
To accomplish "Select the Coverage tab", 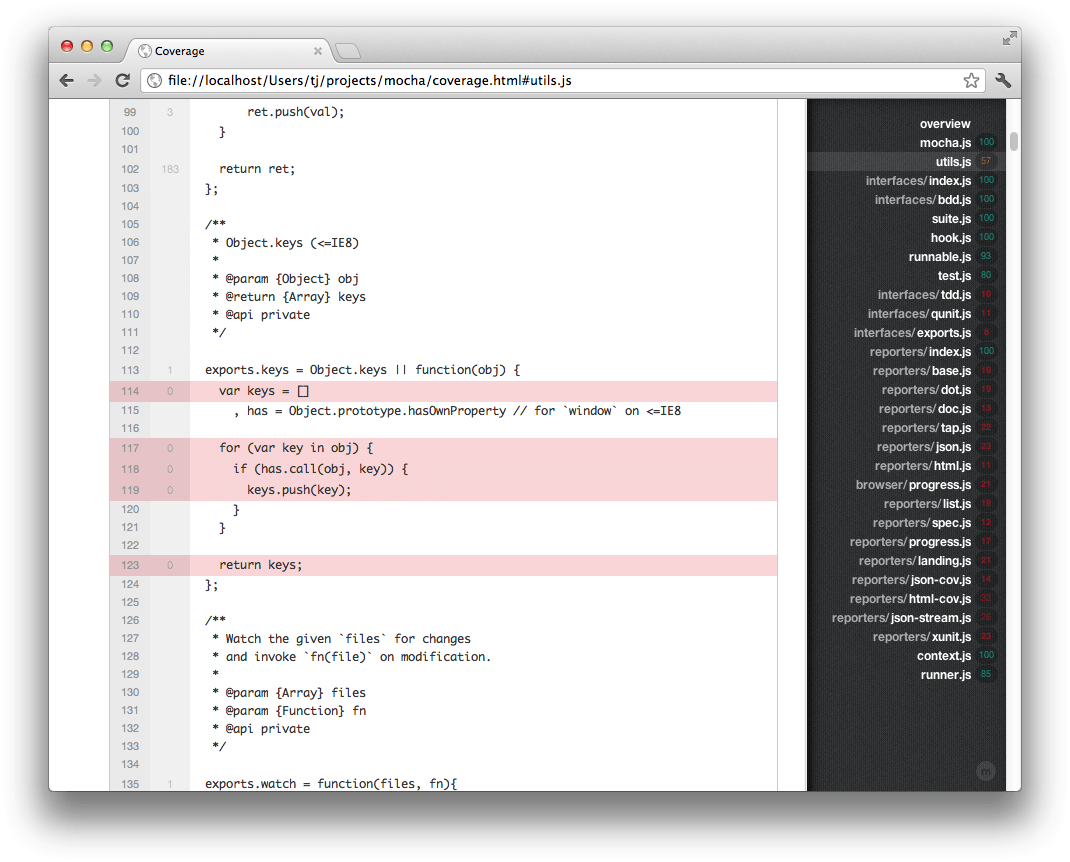I will pos(229,51).
